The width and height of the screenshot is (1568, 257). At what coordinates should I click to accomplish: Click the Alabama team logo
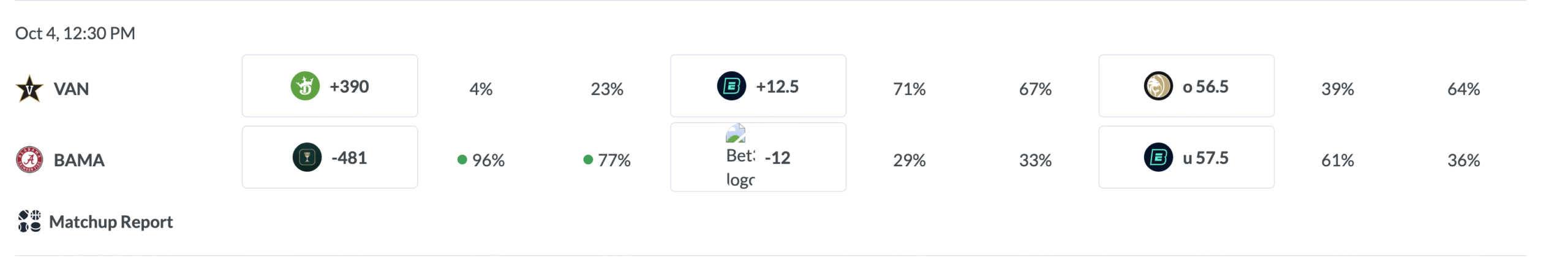tap(29, 159)
